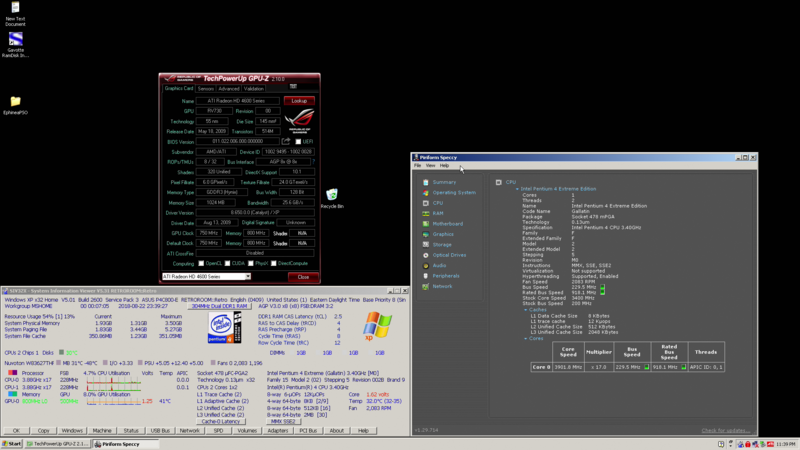Click graph icon in Core 0 Bus Speed cell

tap(647, 367)
